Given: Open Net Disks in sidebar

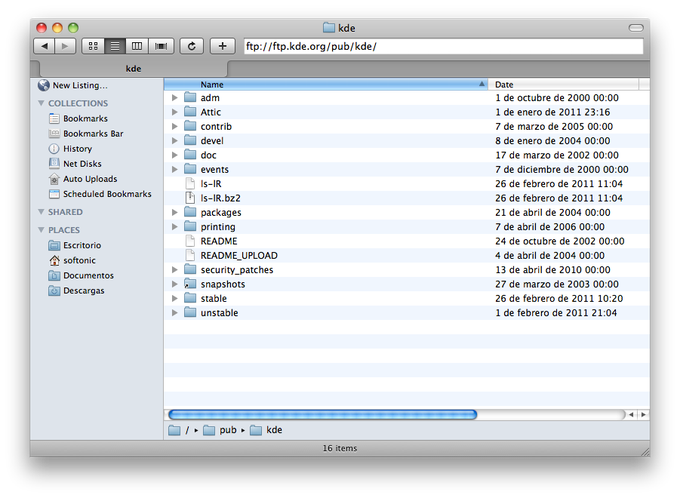Looking at the screenshot, I should (x=75, y=164).
